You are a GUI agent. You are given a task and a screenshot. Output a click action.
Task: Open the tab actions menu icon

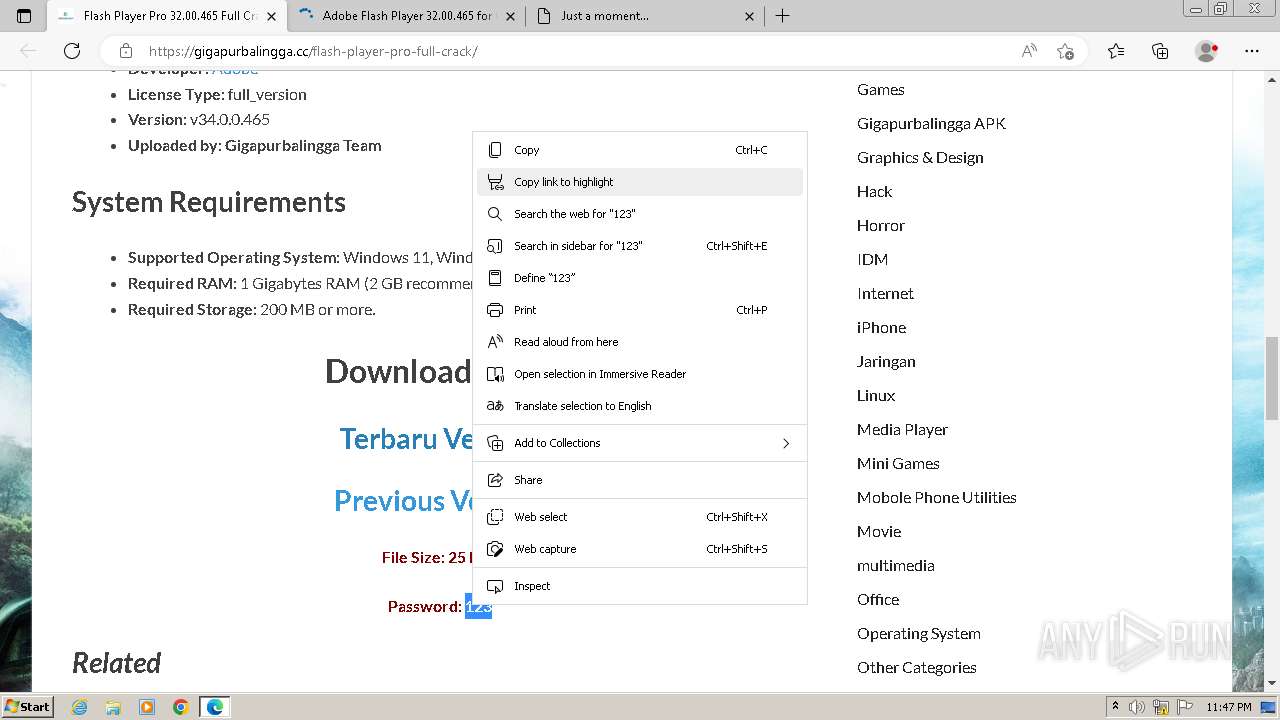coord(24,16)
